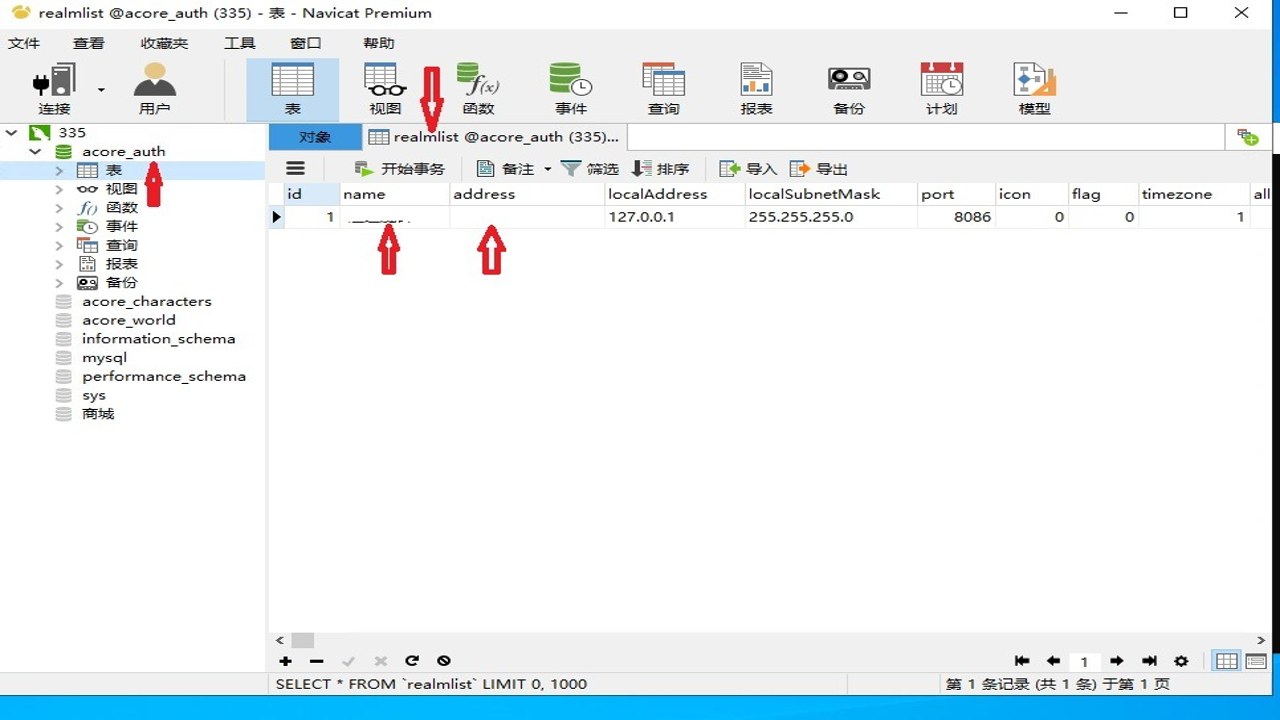
Task: Open the 计划 schedule toolbar button
Action: [x=941, y=90]
